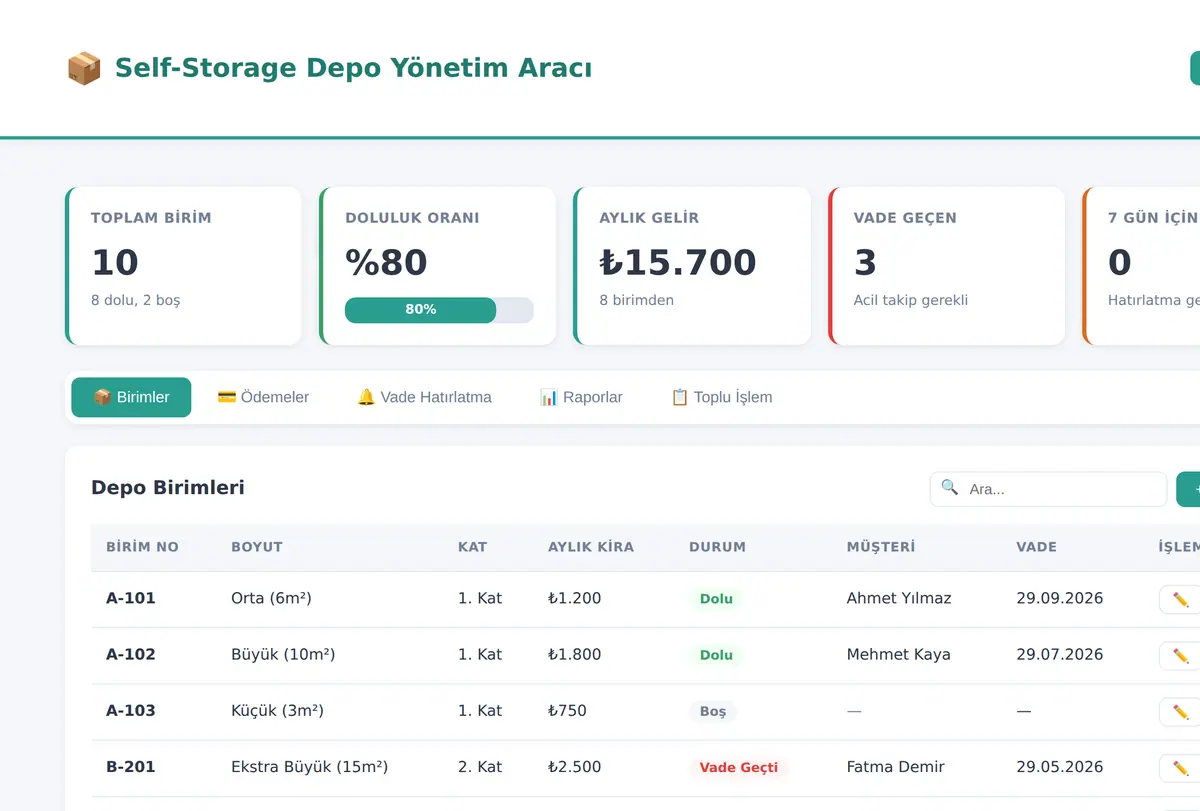Click the box icon in the page title
This screenshot has width=1200, height=811.
pos(84,68)
